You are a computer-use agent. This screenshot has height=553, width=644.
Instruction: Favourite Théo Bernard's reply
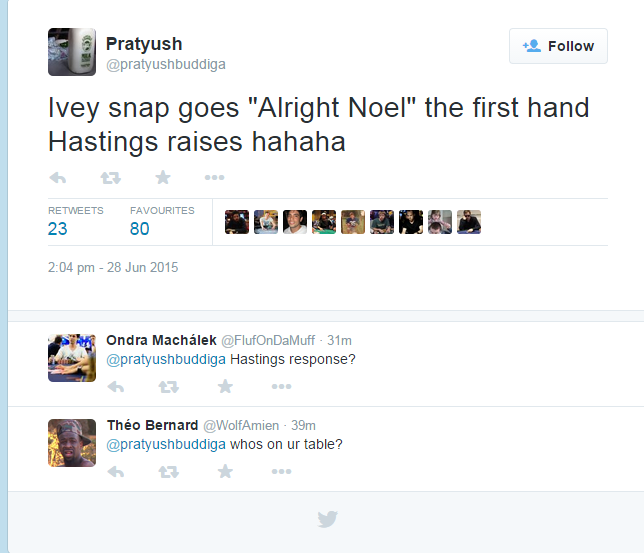(x=225, y=471)
